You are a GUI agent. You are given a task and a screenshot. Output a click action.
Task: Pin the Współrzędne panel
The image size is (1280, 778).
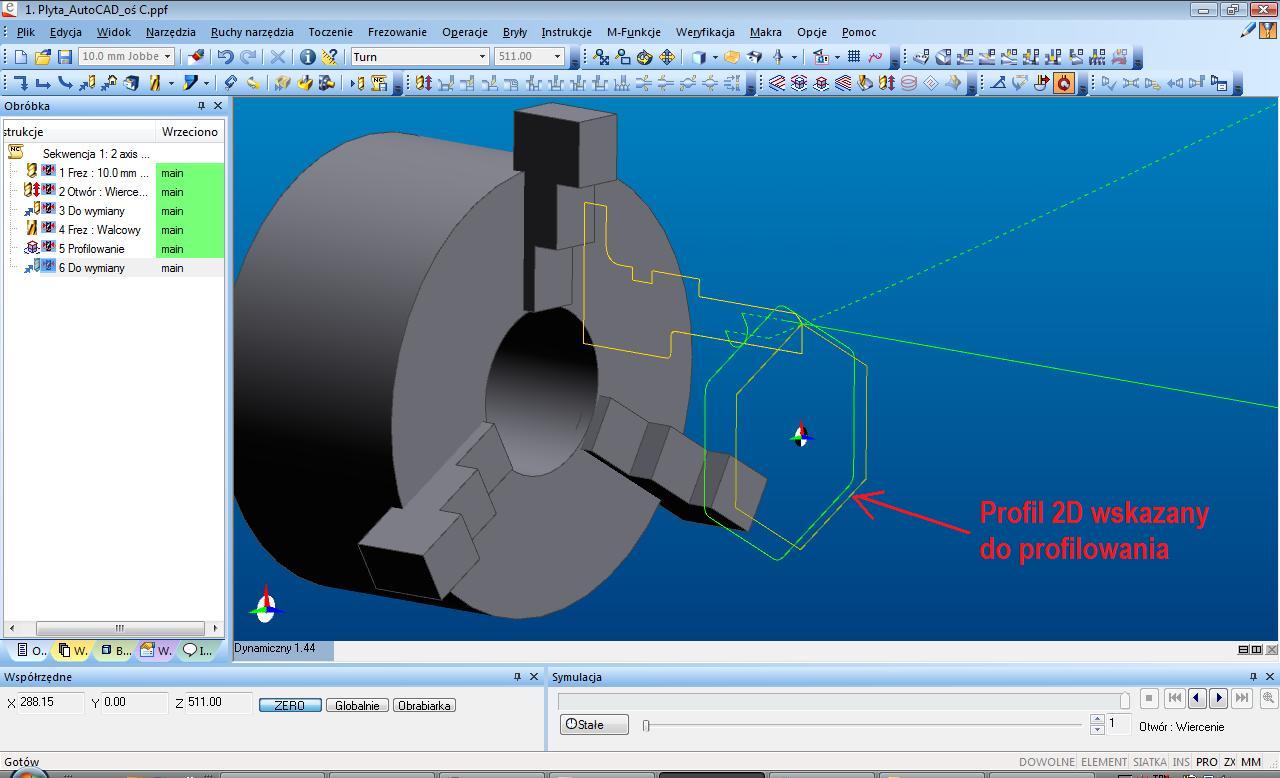coord(517,677)
